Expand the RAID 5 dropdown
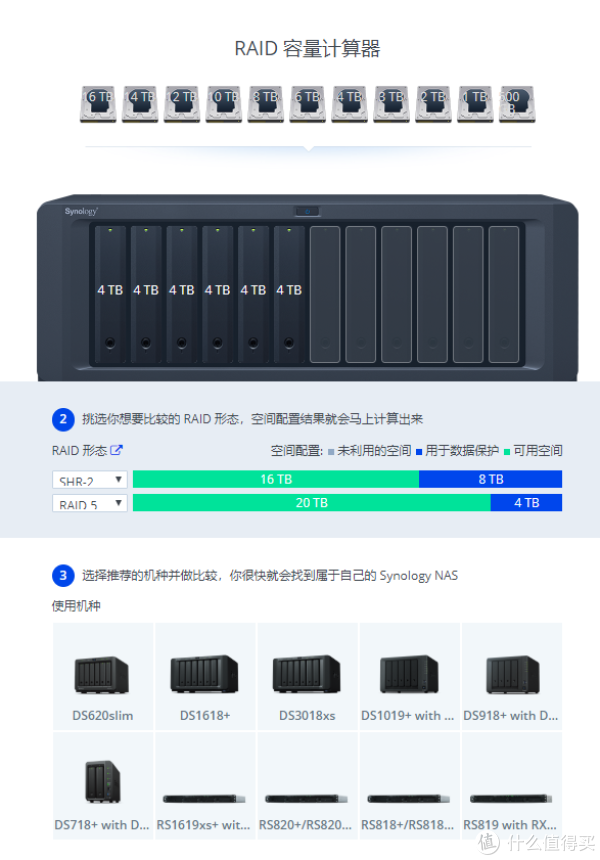 point(90,503)
